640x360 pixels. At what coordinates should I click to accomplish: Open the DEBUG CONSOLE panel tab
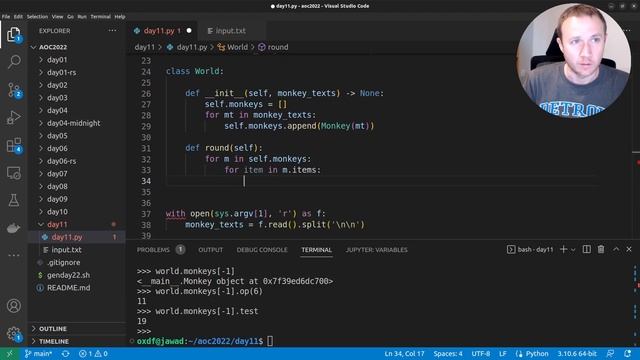262,250
